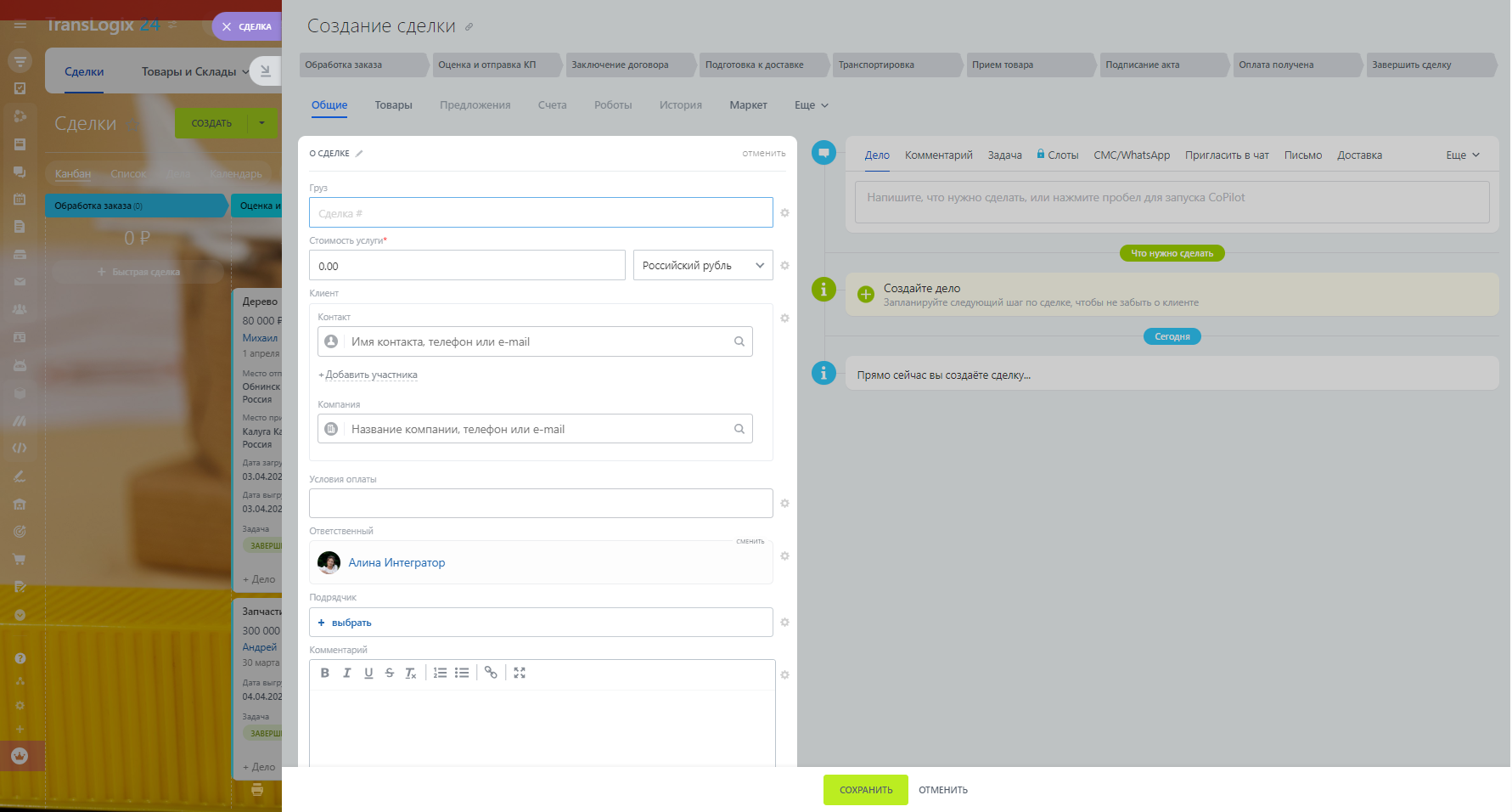The image size is (1512, 812).
Task: Expand comment editor to fullscreen
Action: (x=520, y=673)
